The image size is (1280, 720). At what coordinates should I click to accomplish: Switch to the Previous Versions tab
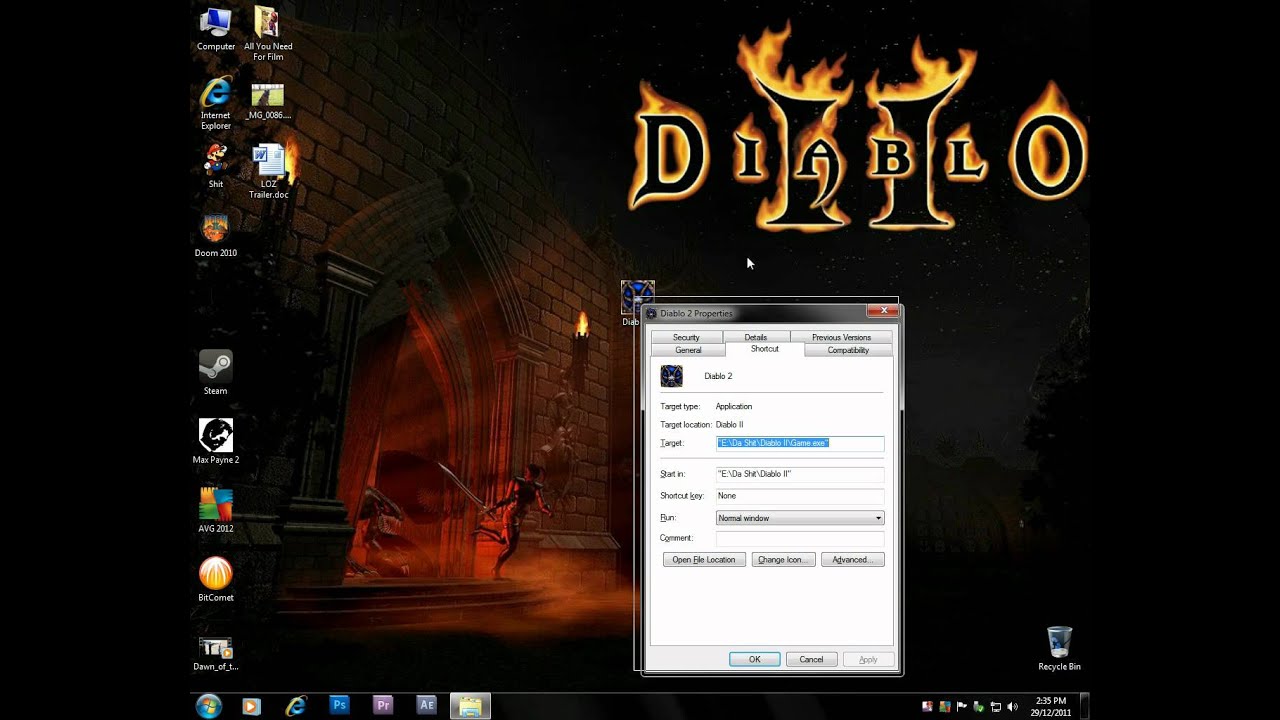[x=841, y=337]
